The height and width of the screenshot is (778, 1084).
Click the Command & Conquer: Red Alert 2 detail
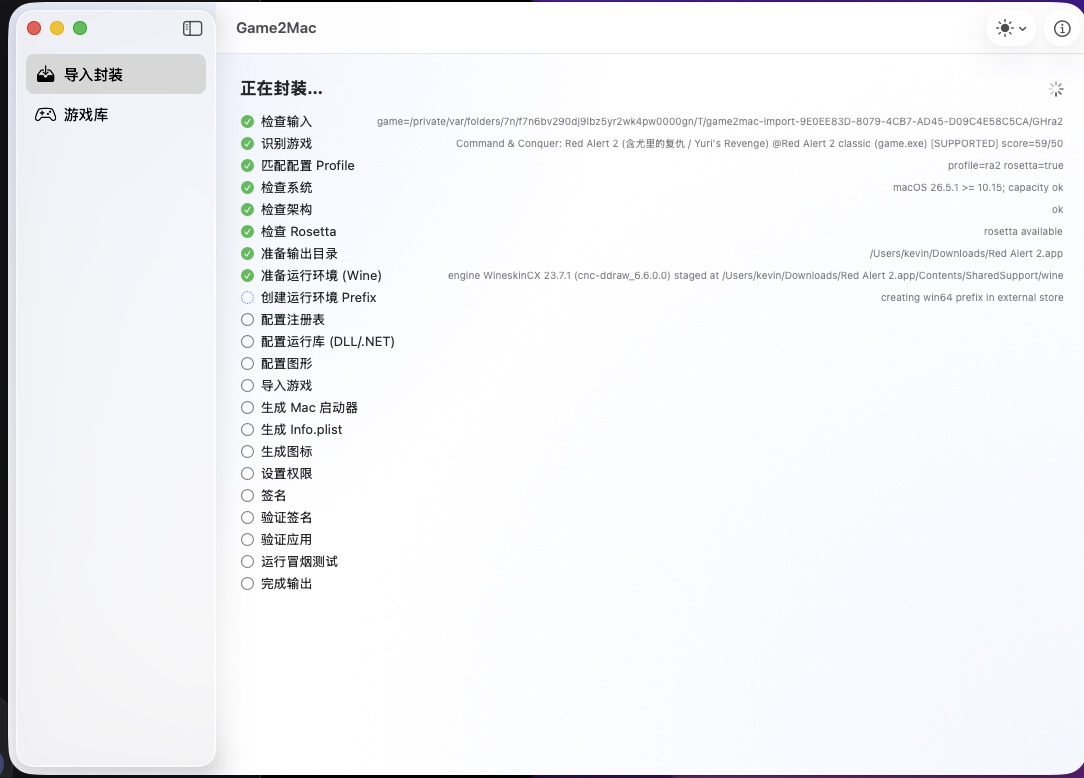759,144
